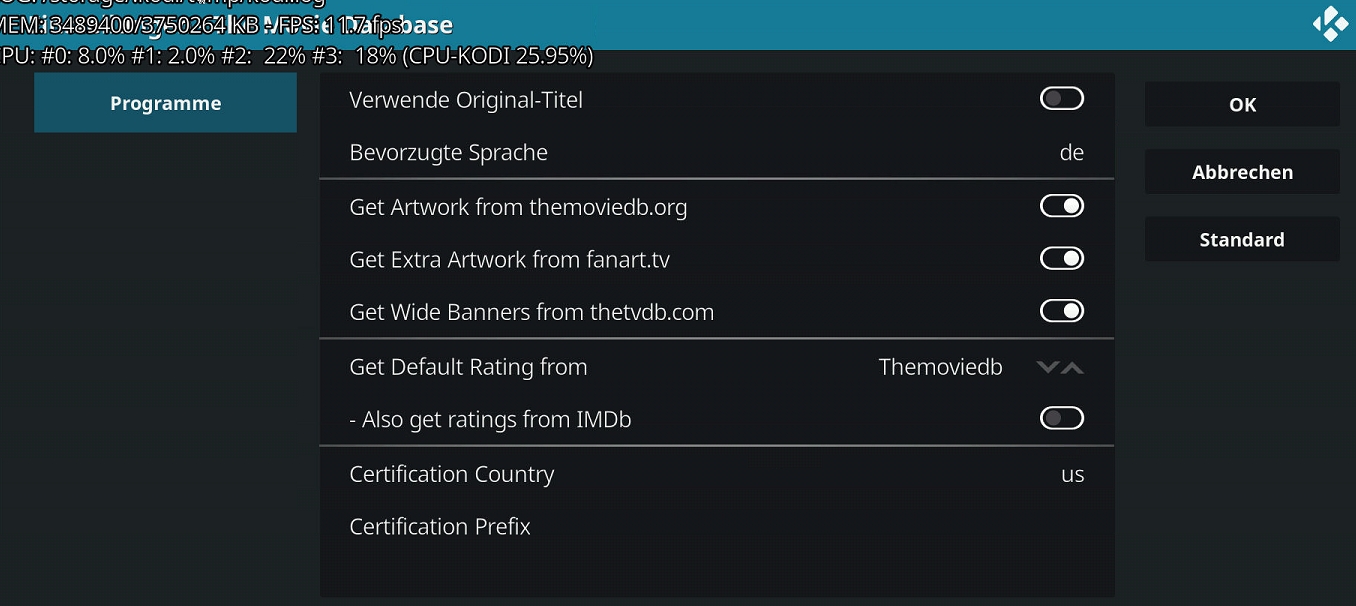The width and height of the screenshot is (1356, 606).
Task: Click the Kodi logo icon
Action: 1330,24
